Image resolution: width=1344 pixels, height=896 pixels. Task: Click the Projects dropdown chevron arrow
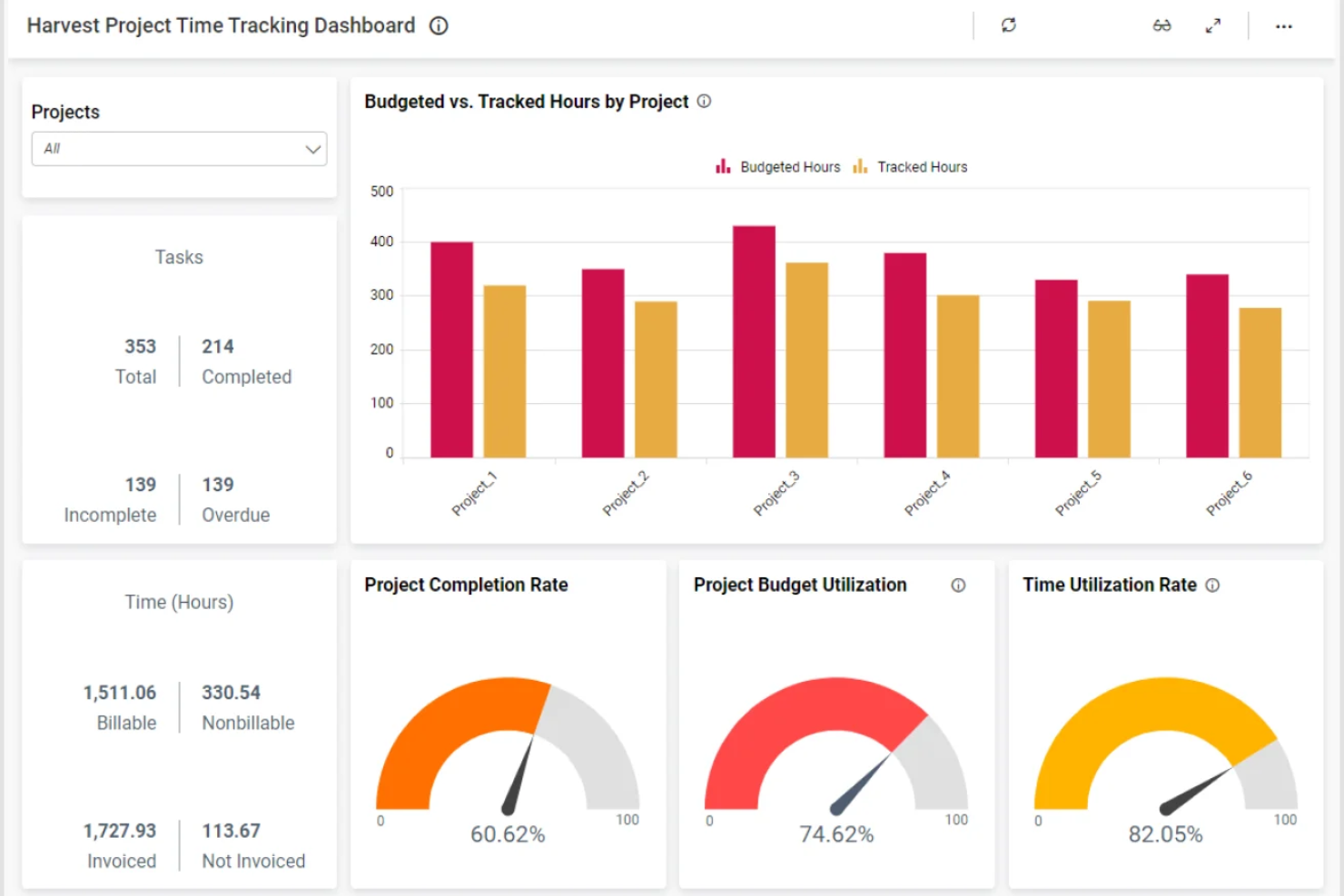312,148
